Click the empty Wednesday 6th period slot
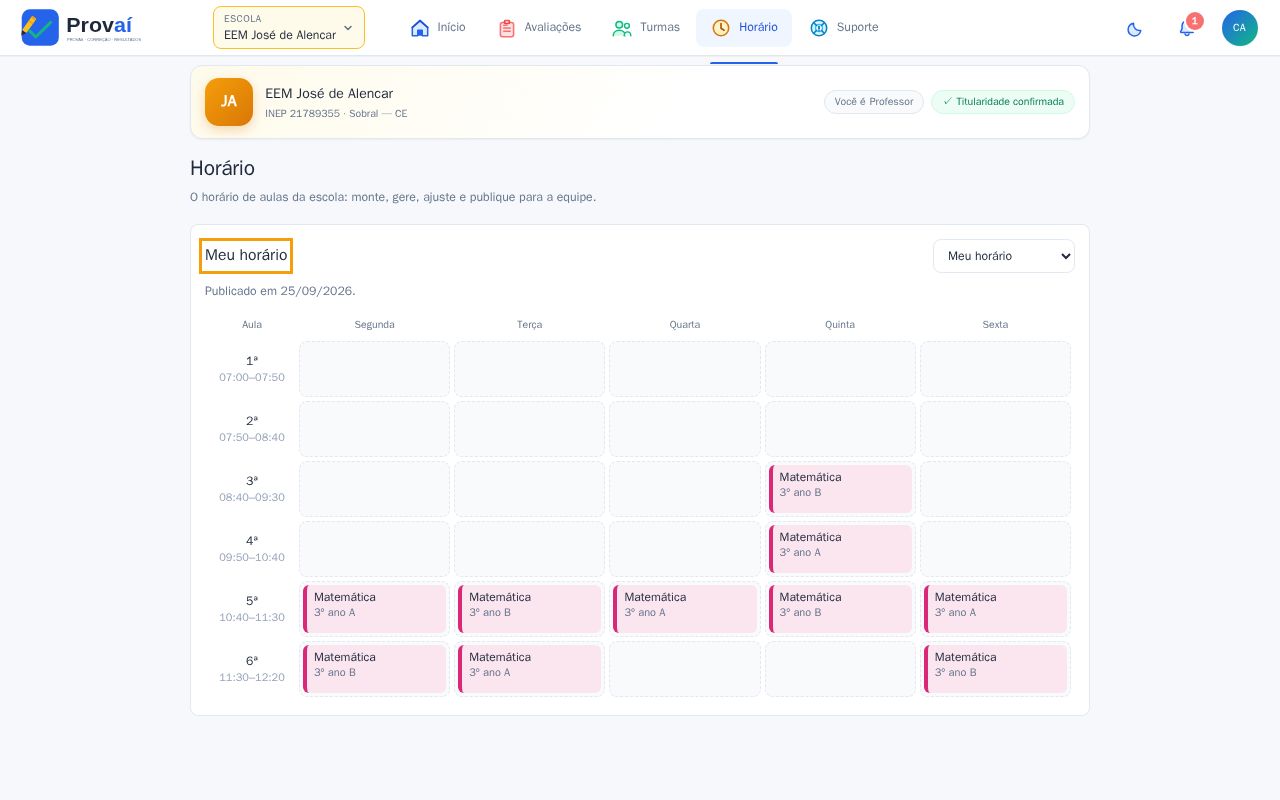The width and height of the screenshot is (1280, 800). [685, 669]
